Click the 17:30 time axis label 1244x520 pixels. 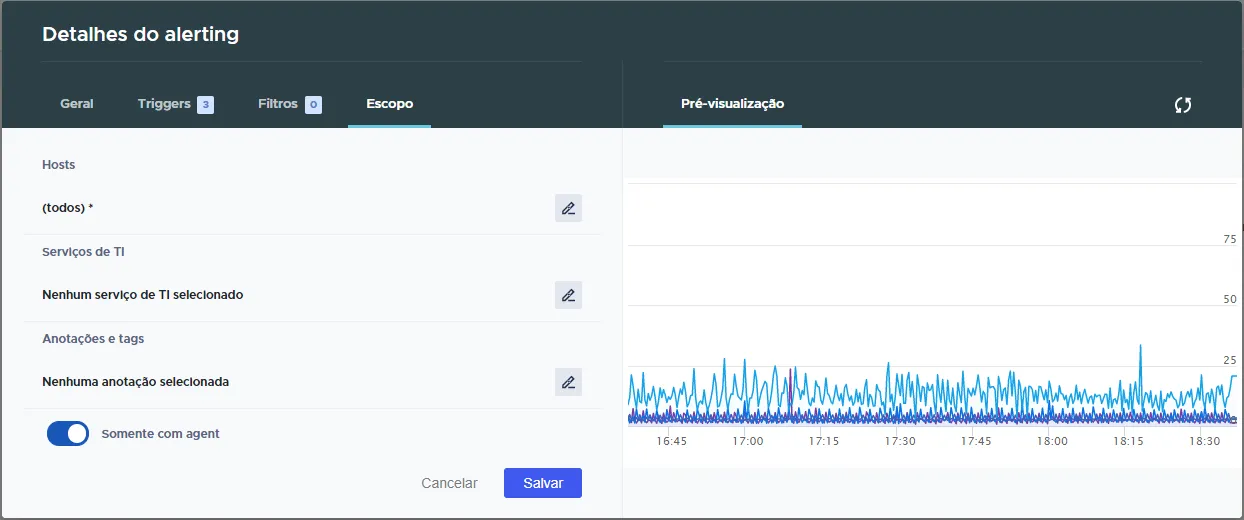[900, 441]
